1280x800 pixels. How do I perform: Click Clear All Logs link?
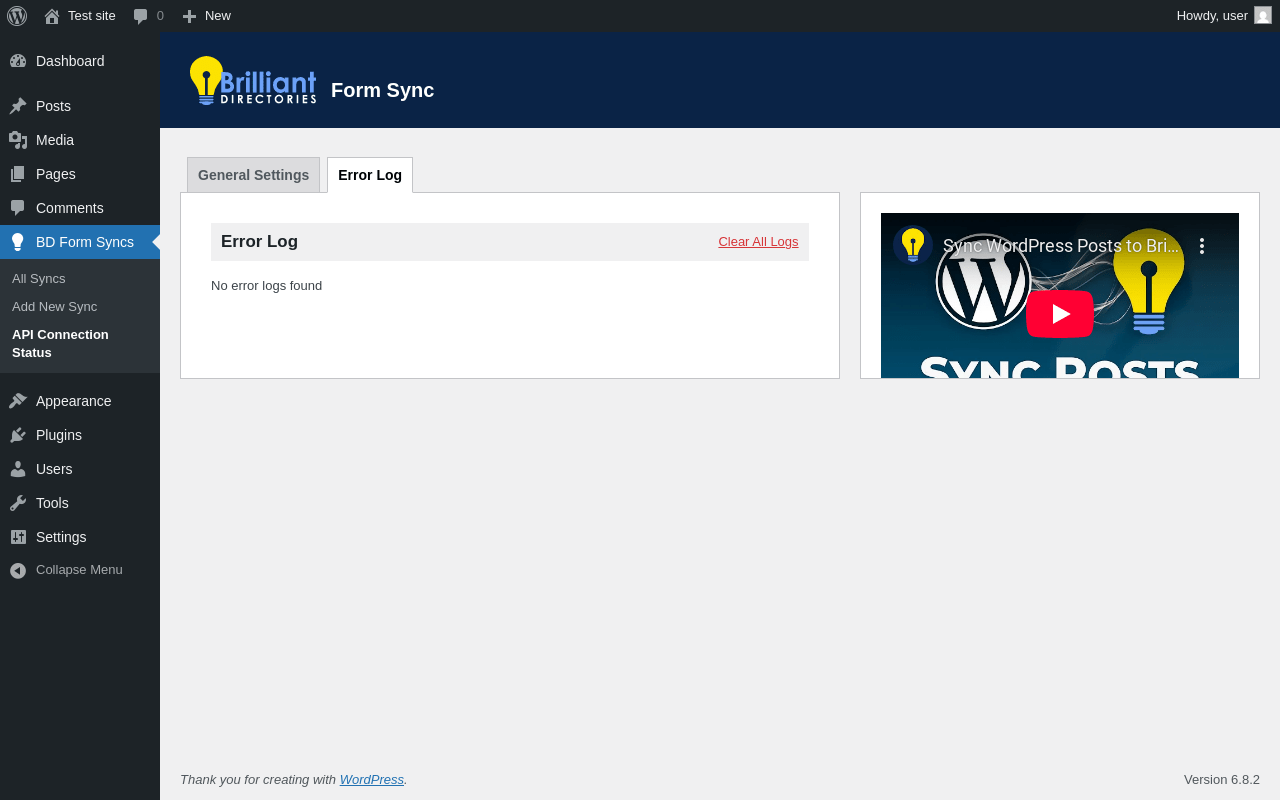[x=758, y=242]
